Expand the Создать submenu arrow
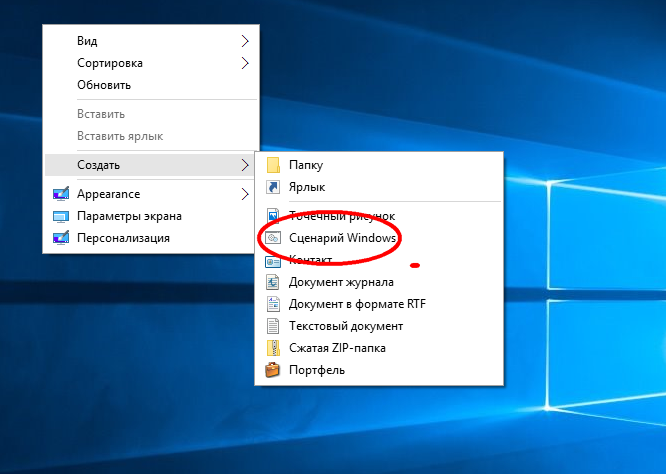Screen dimensions: 666x474 [x=245, y=165]
